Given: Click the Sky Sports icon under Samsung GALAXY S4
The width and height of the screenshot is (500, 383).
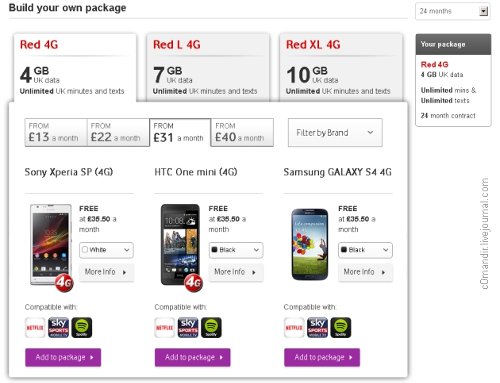Looking at the screenshot, I should tap(317, 327).
